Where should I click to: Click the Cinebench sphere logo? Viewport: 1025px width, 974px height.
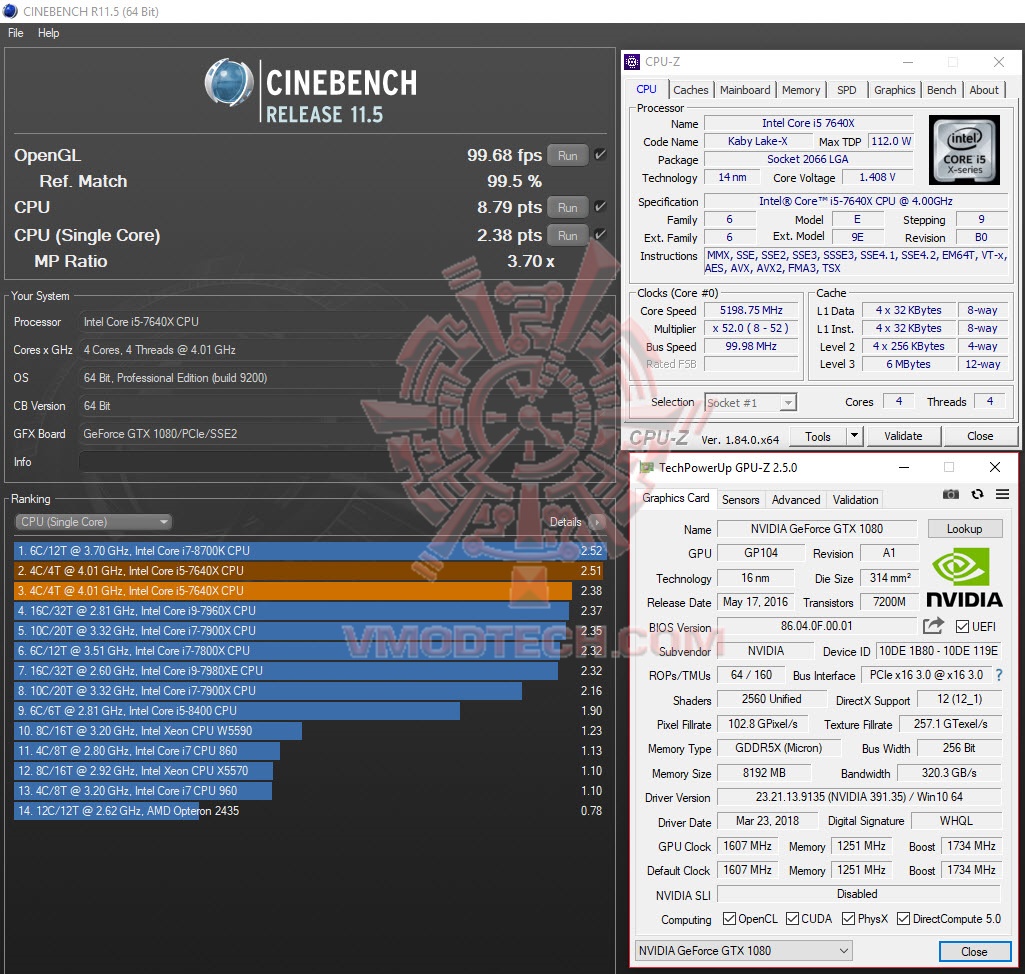point(229,83)
